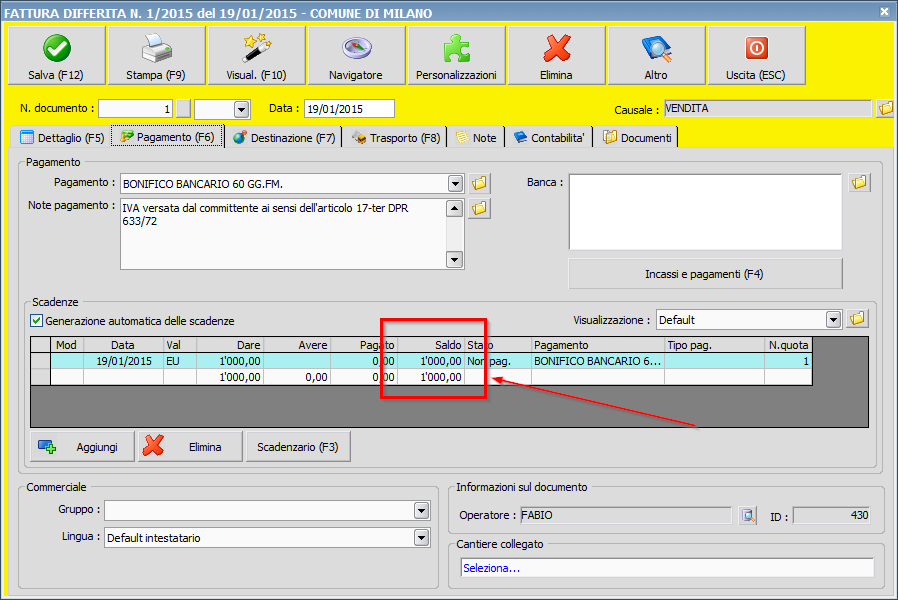
Task: Click the Aggiungi icon in Scadenze section
Action: 48,445
